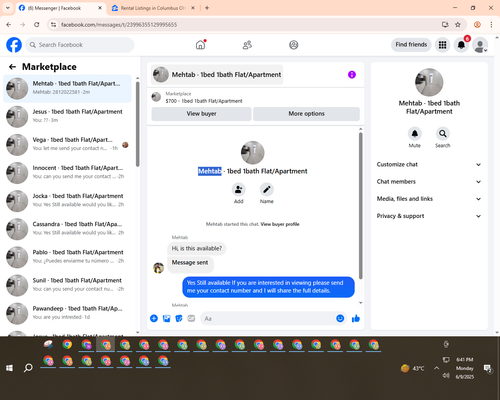Open more actions plus icon in composer
This screenshot has width=500, height=400.
click(x=154, y=318)
